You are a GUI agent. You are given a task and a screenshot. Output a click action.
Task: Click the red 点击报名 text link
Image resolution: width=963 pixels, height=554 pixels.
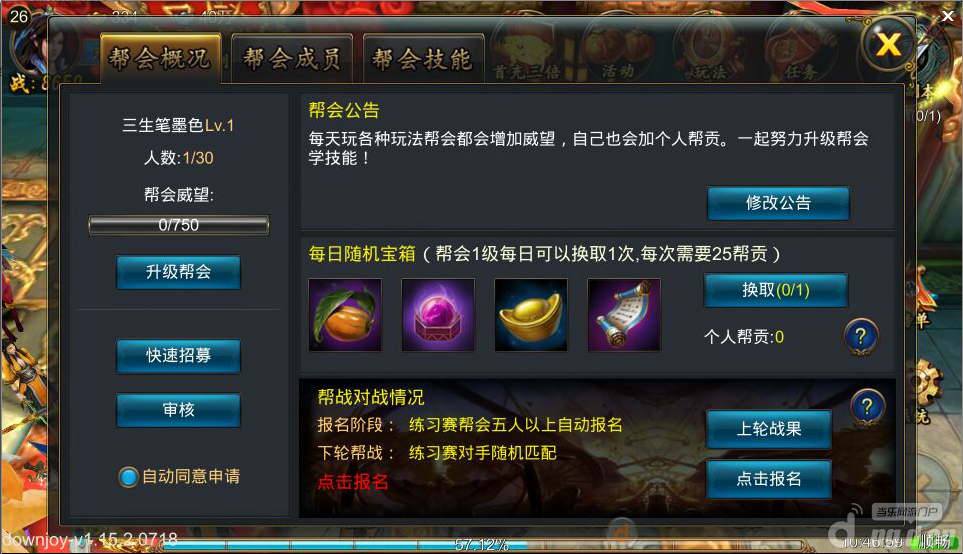pyautogui.click(x=353, y=482)
